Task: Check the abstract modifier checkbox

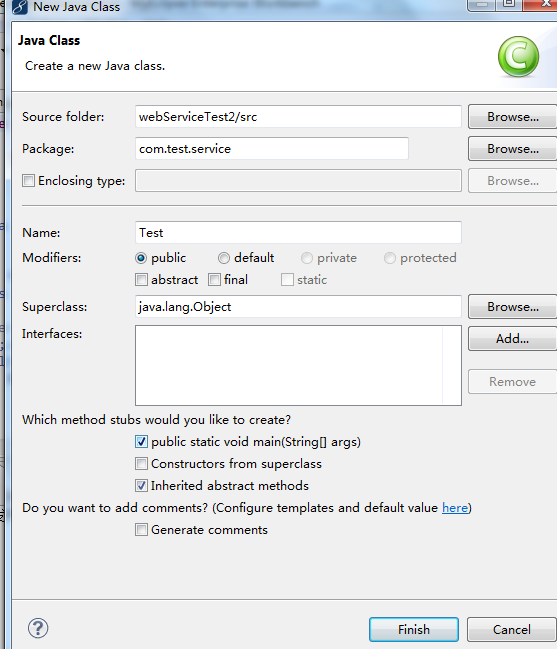Action: [141, 280]
